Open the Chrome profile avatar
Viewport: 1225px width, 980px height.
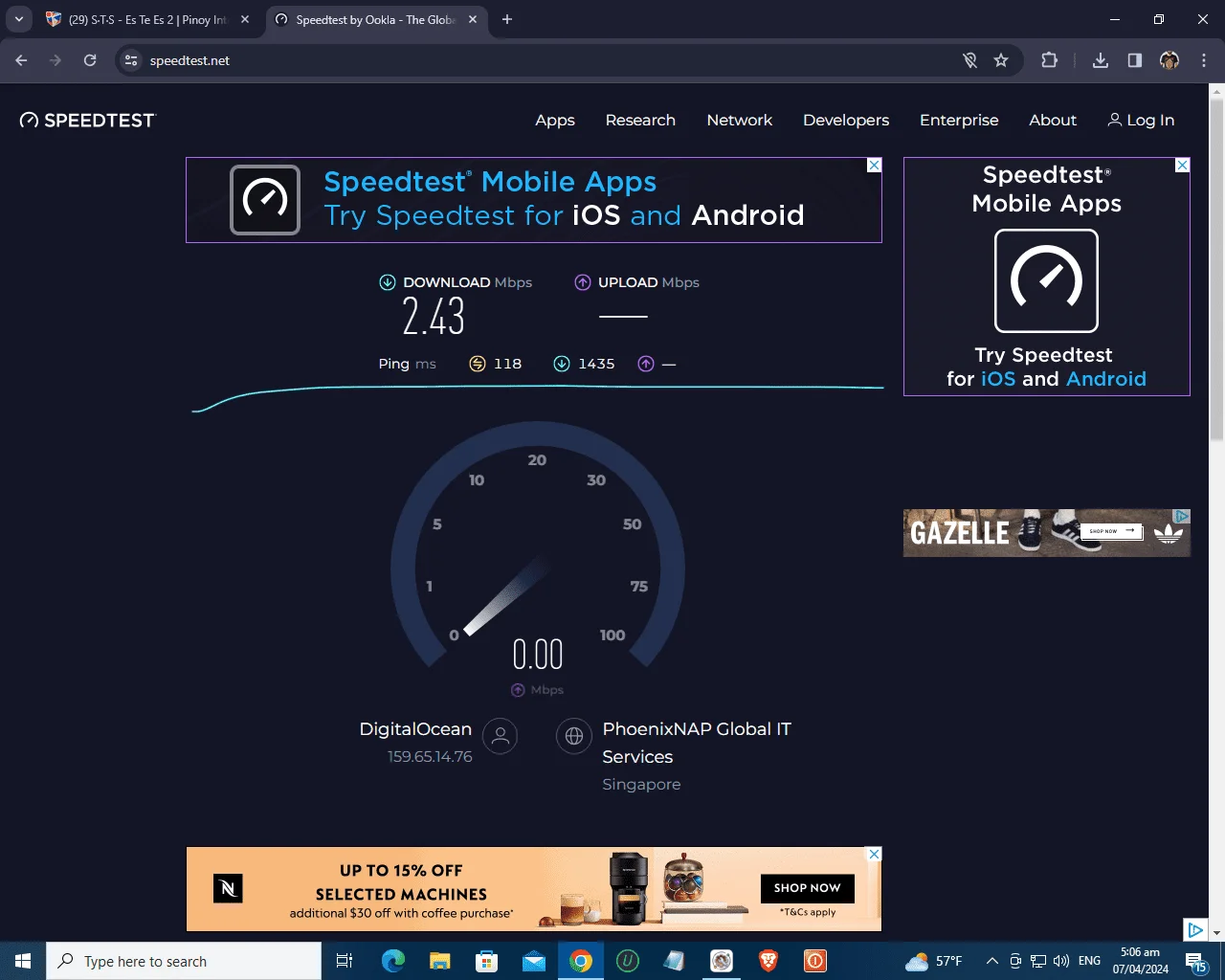tap(1169, 60)
